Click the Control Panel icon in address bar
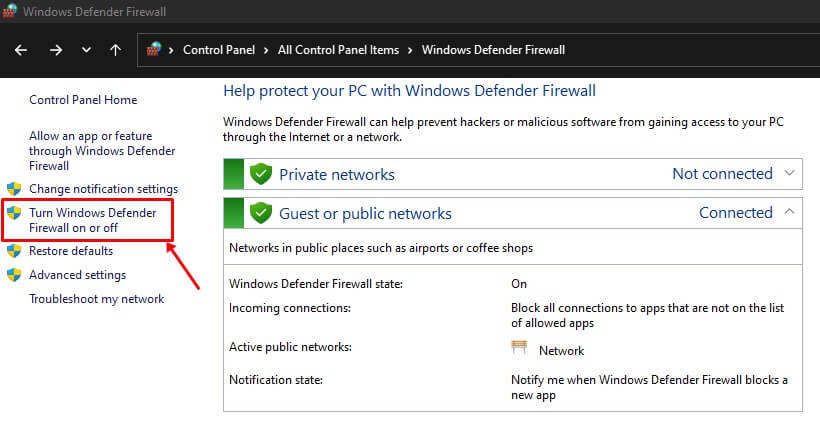Viewport: 820px width, 427px height. 154,50
